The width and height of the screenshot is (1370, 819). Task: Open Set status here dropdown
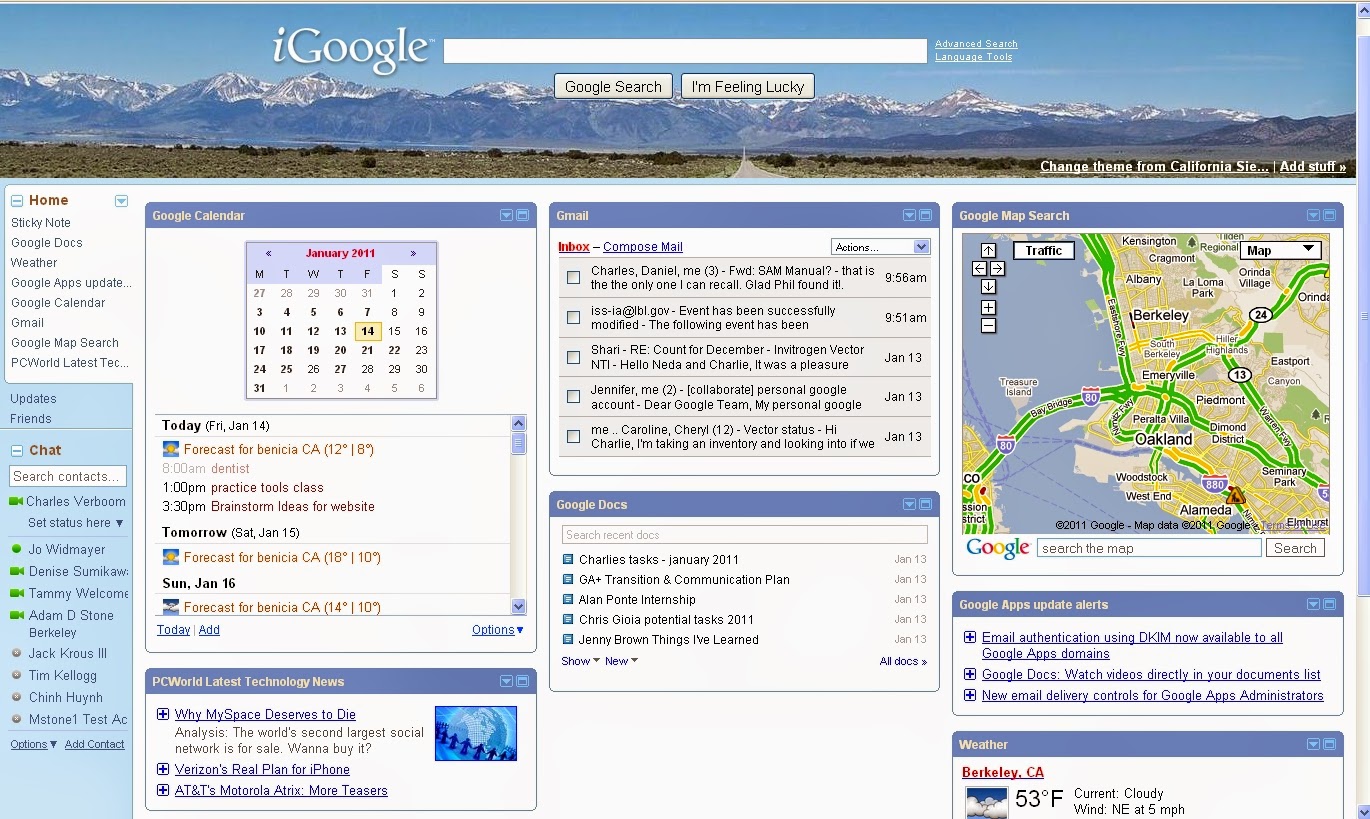[x=75, y=523]
